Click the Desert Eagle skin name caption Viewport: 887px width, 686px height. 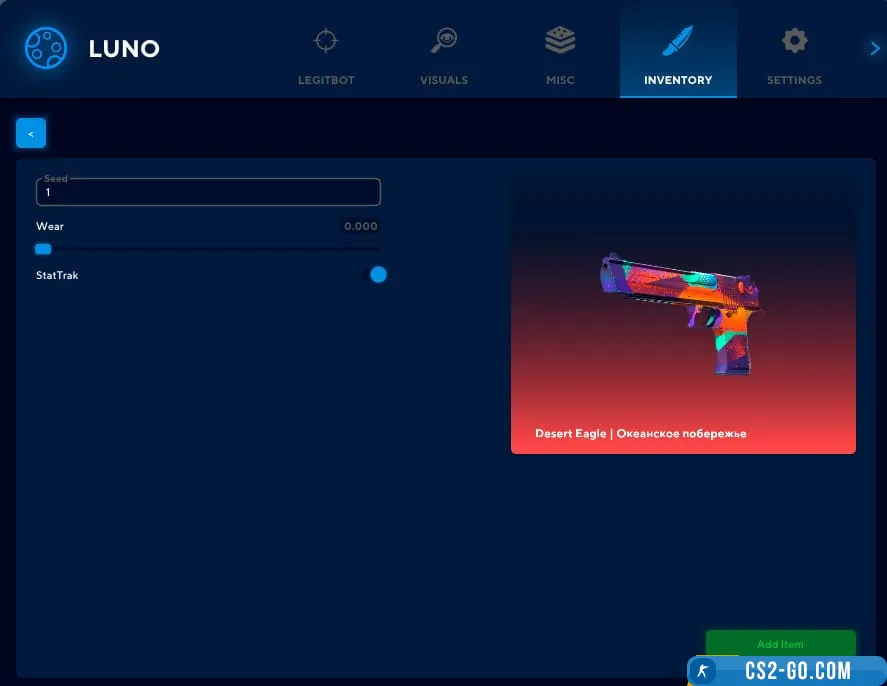tap(640, 434)
